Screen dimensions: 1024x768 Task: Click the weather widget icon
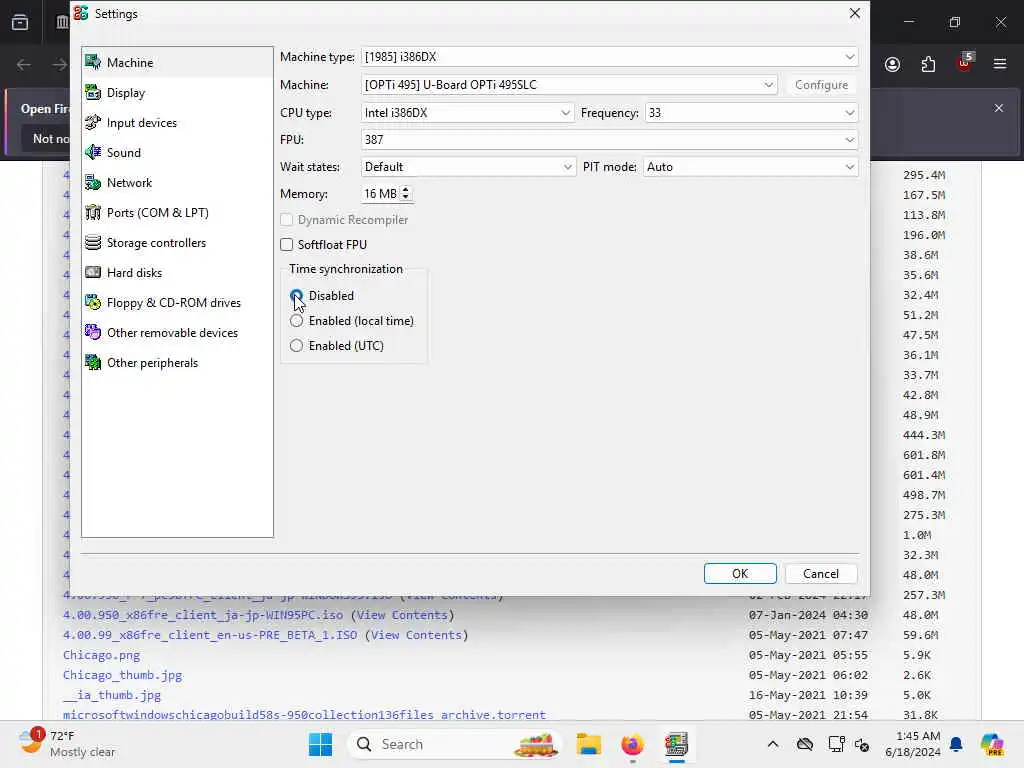coord(30,743)
